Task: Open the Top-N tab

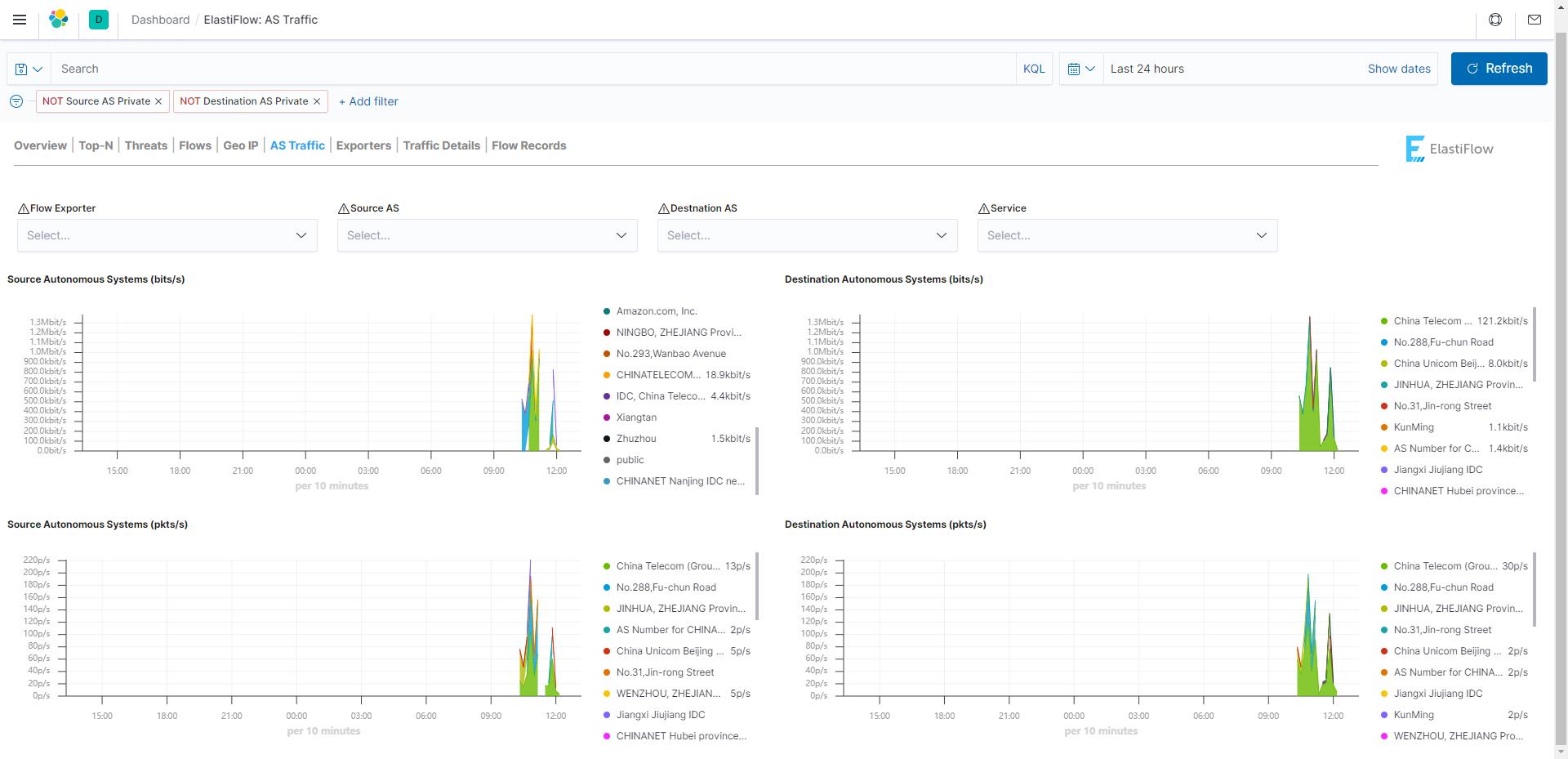Action: [96, 145]
